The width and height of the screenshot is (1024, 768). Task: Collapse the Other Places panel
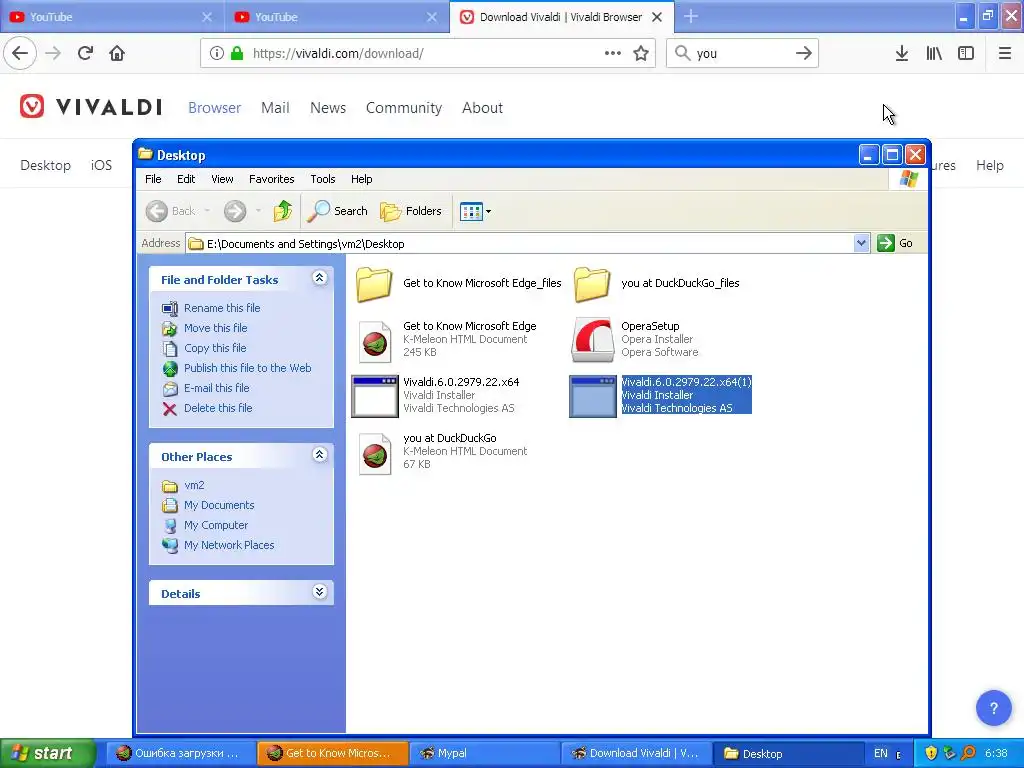[319, 455]
